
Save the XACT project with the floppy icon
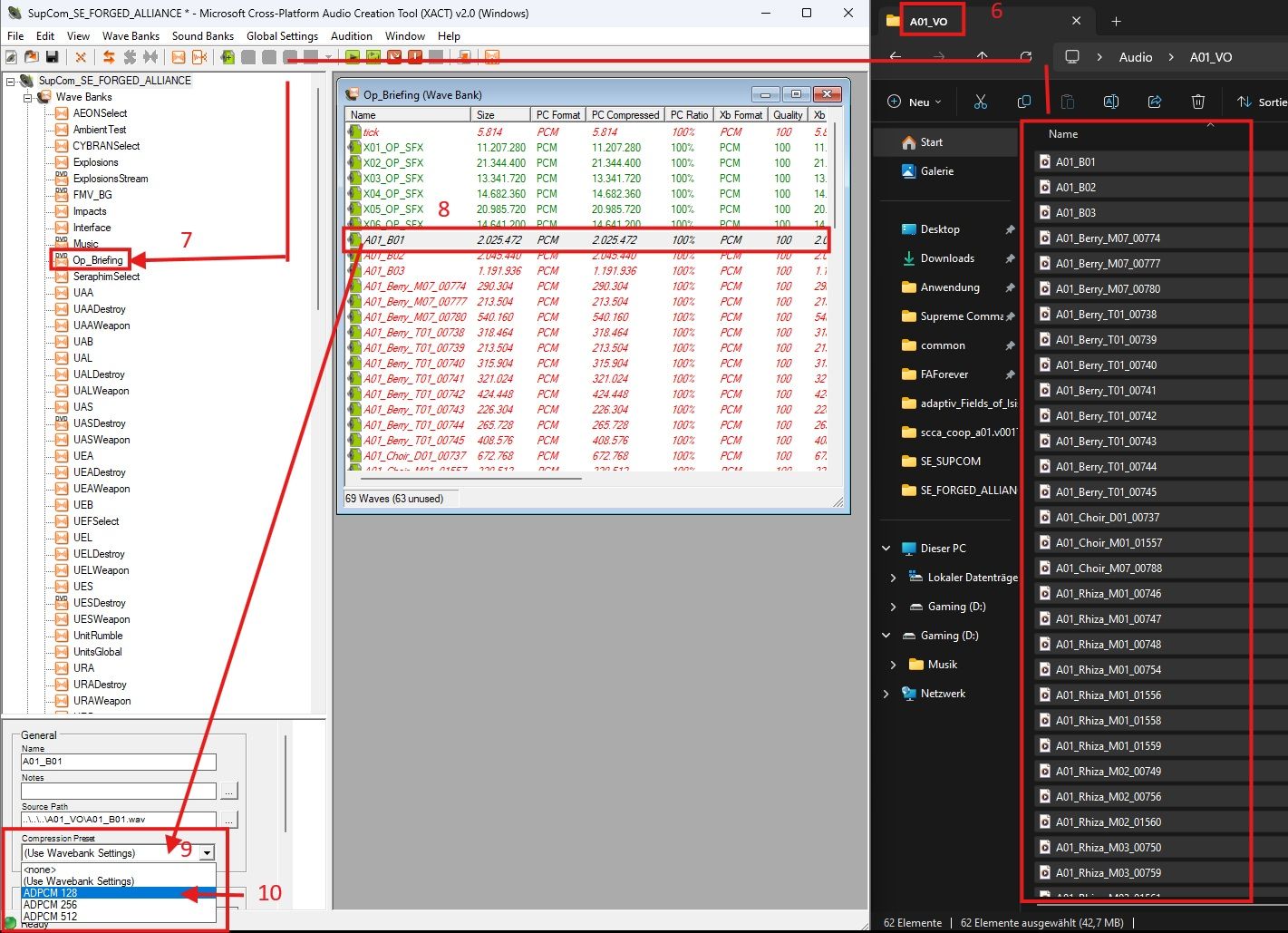tap(53, 57)
